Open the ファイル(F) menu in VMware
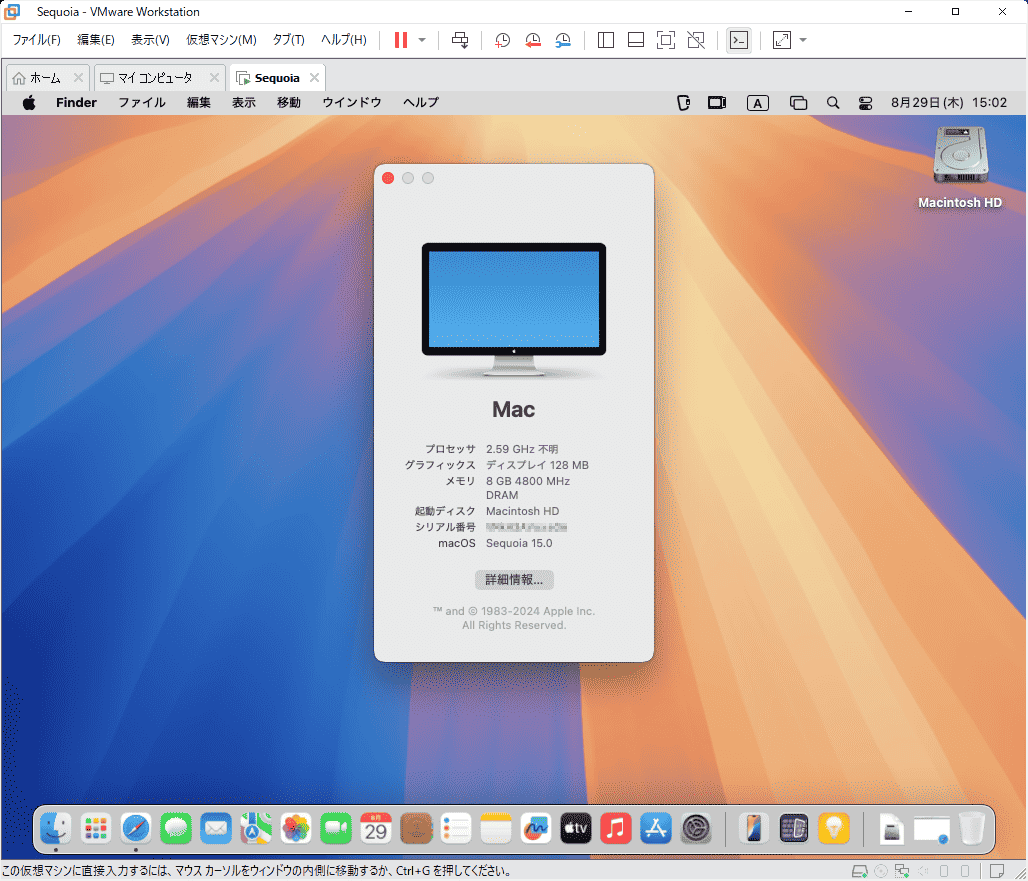The image size is (1028, 881). pyautogui.click(x=37, y=40)
